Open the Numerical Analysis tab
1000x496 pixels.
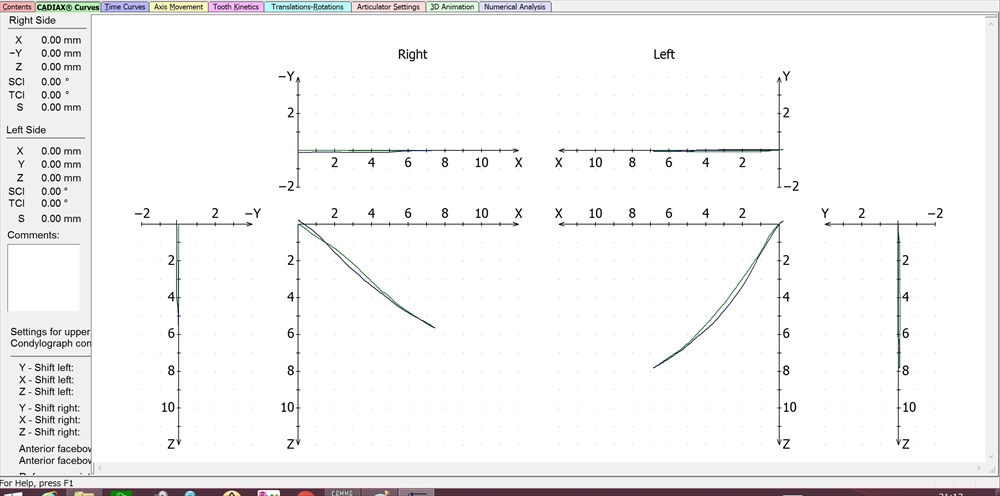tap(515, 6)
